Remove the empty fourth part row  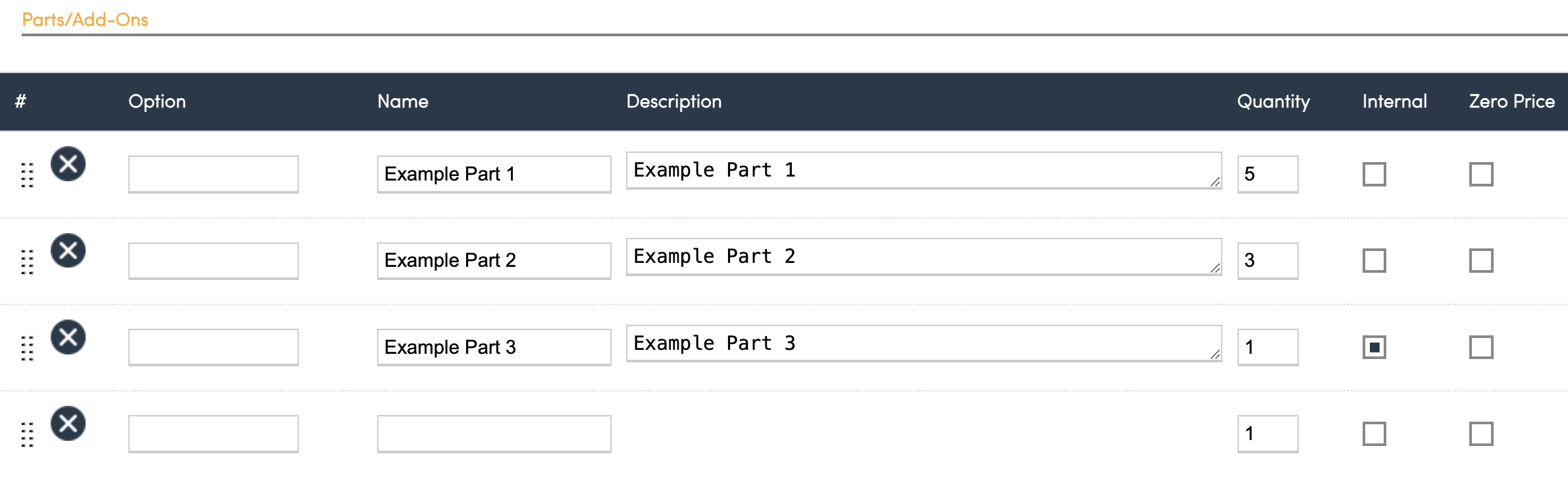pyautogui.click(x=68, y=424)
